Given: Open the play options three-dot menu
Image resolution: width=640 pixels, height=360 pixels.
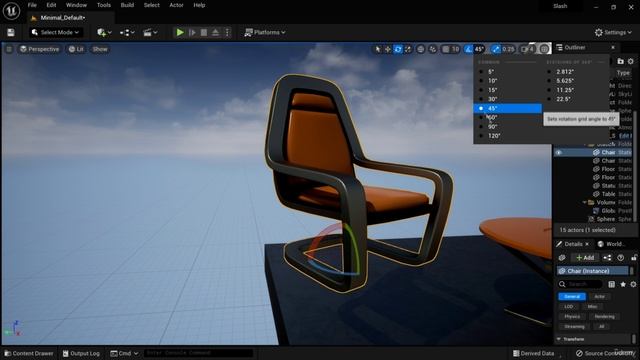Looking at the screenshot, I should tap(227, 32).
